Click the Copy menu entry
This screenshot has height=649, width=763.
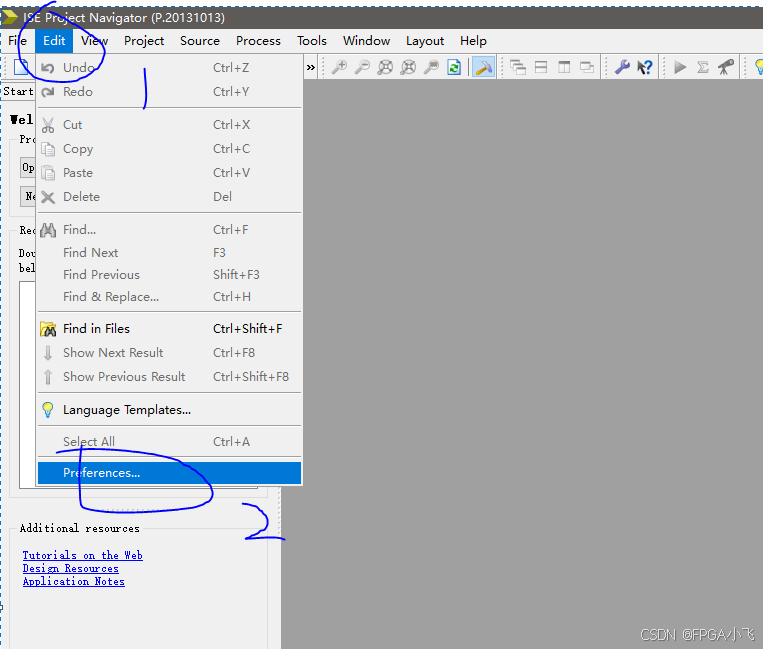(x=169, y=149)
